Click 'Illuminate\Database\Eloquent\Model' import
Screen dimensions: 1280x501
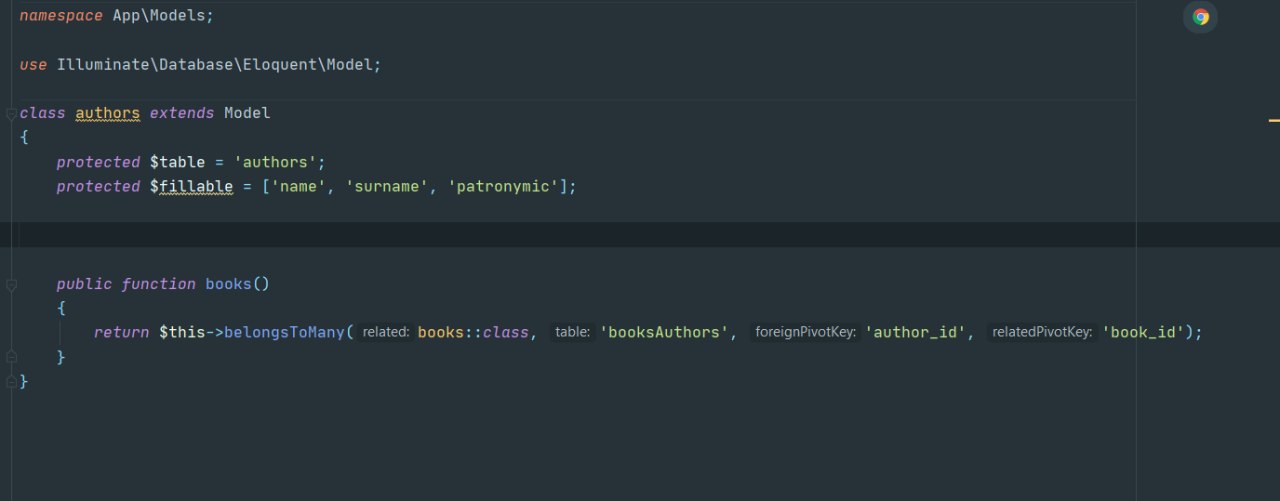click(x=215, y=64)
